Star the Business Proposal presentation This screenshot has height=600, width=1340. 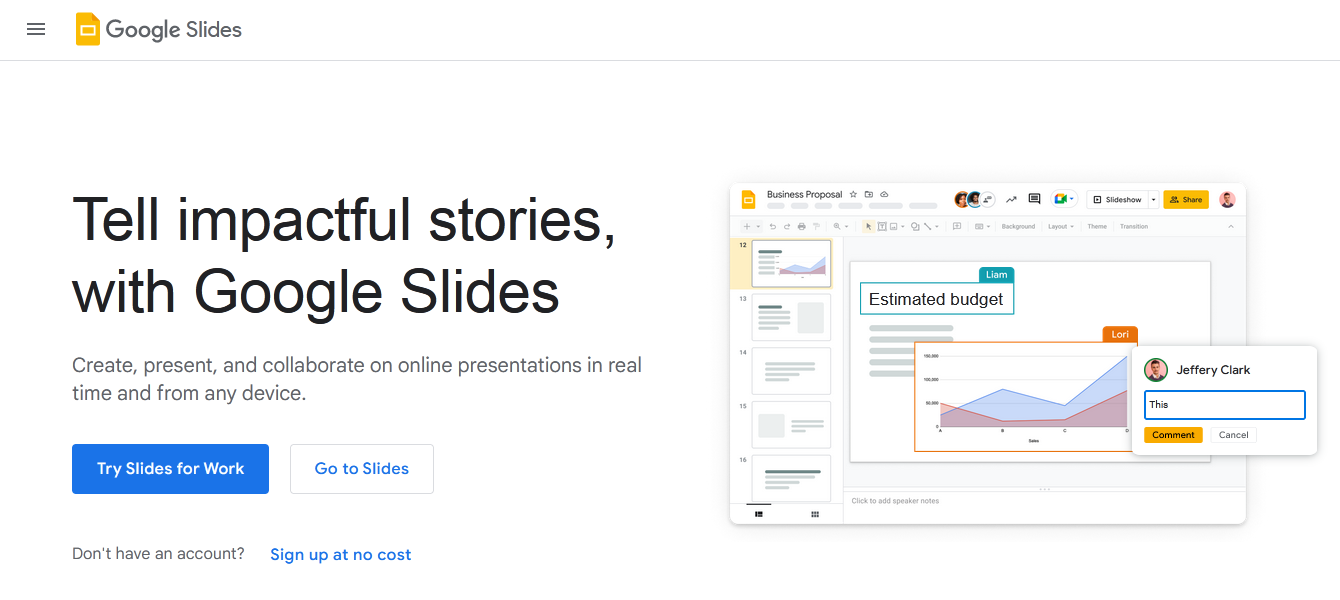click(x=853, y=194)
